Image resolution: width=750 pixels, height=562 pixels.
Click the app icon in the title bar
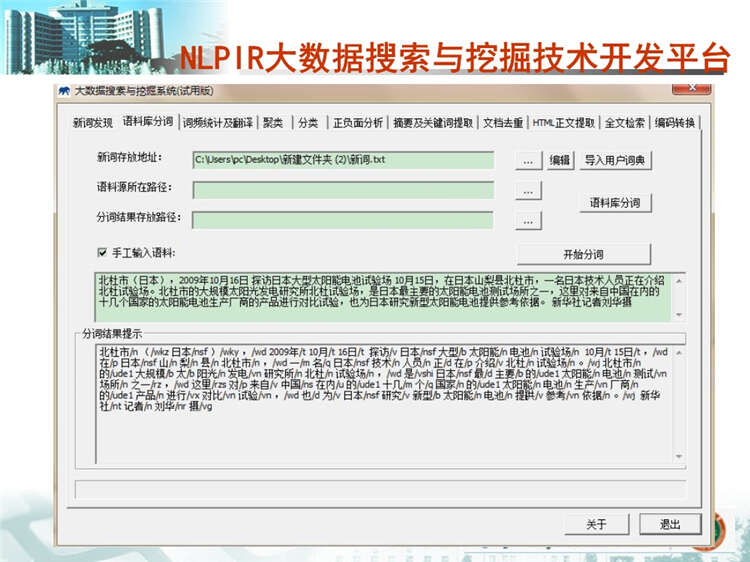[x=63, y=92]
